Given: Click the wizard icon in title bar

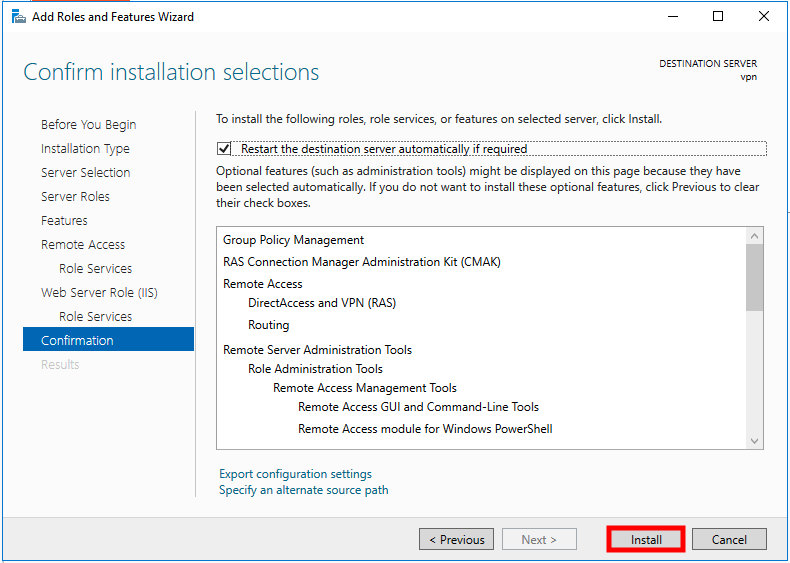Looking at the screenshot, I should point(17,16).
